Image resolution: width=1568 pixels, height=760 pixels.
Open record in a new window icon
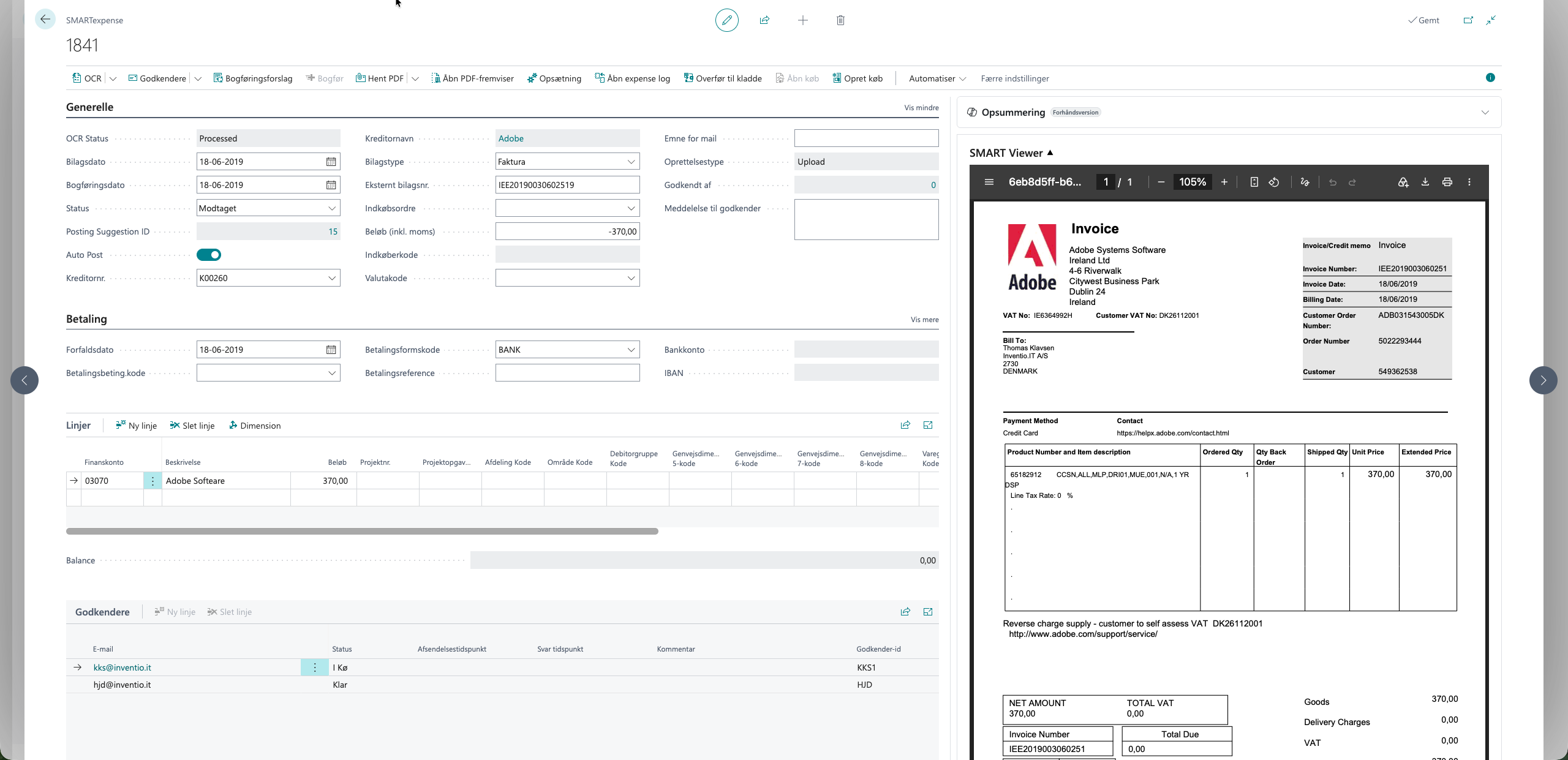click(1468, 20)
